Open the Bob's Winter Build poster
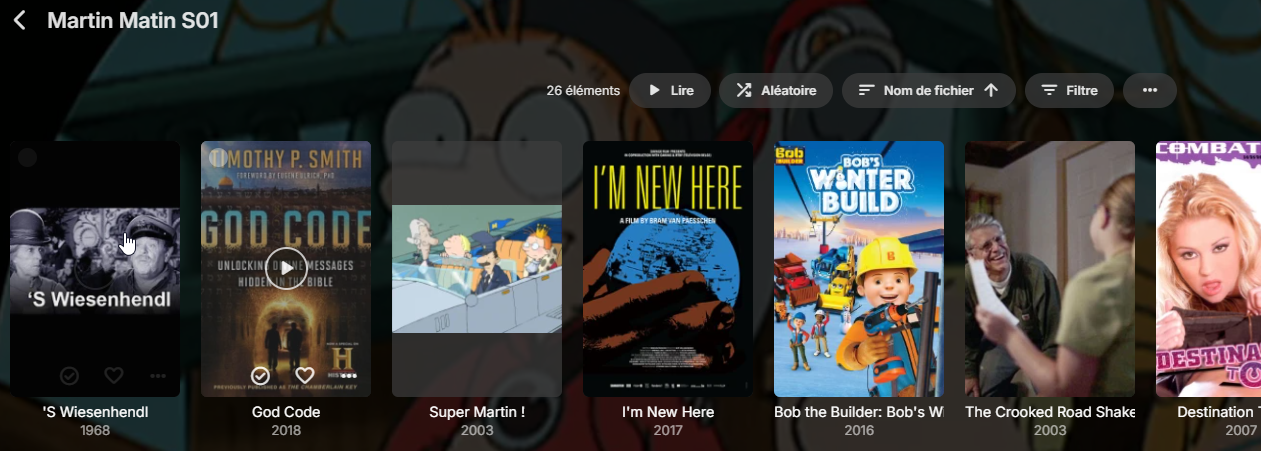Screen dimensions: 1261x451 (859, 268)
